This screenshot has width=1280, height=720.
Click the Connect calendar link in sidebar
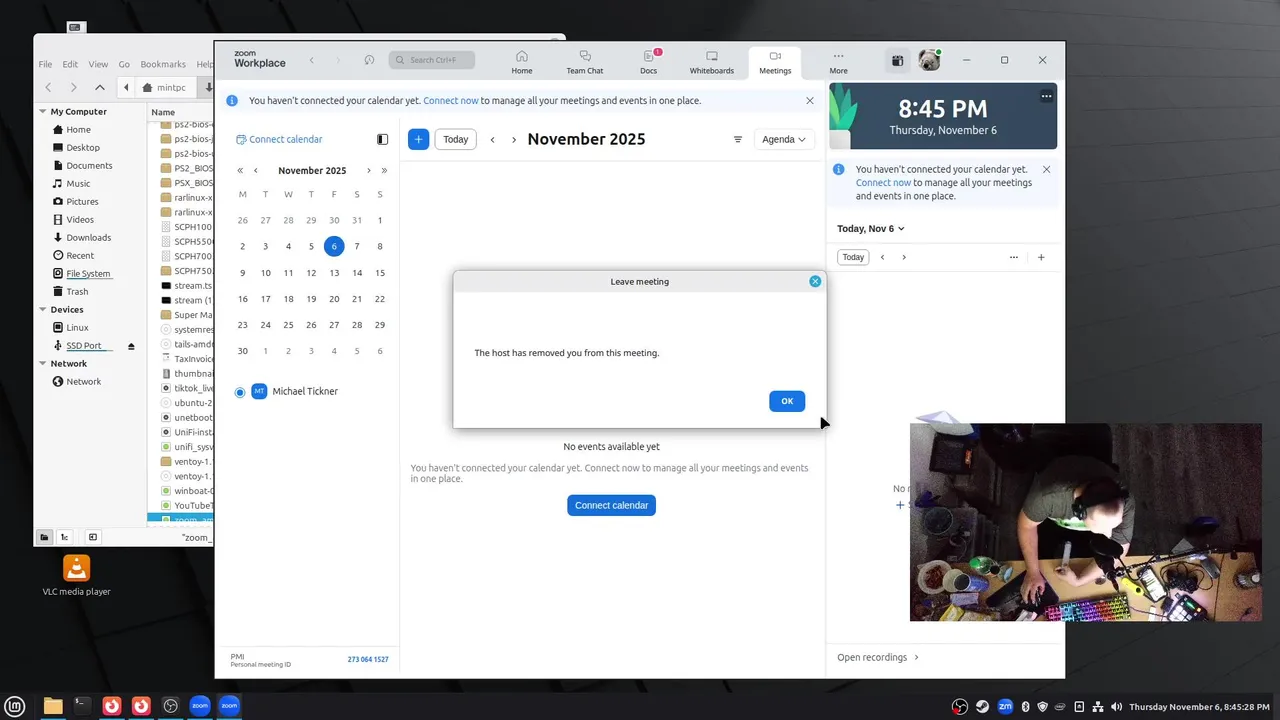tap(279, 139)
